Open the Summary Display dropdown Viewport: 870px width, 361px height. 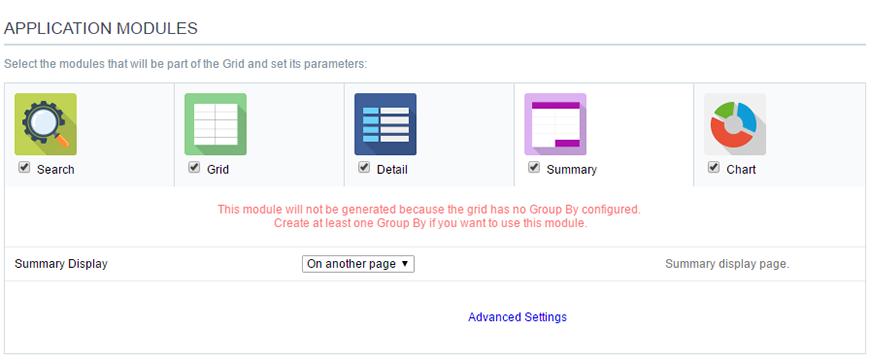(x=358, y=264)
